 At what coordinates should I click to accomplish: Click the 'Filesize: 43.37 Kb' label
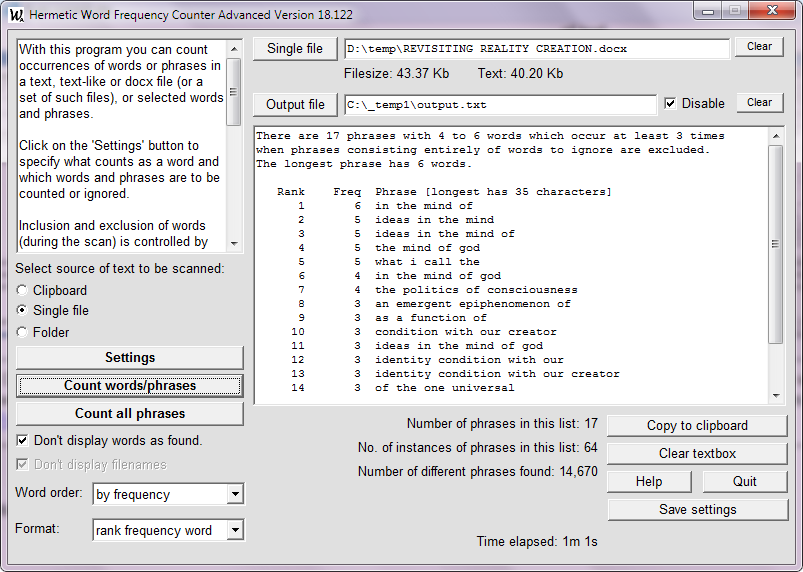pyautogui.click(x=396, y=74)
